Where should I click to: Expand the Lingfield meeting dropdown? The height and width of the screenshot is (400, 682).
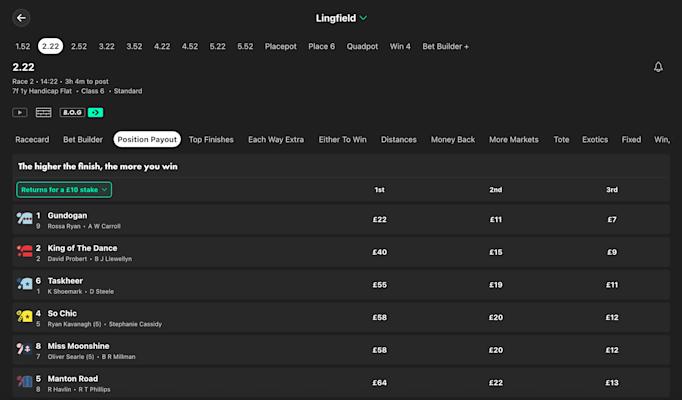pos(341,18)
